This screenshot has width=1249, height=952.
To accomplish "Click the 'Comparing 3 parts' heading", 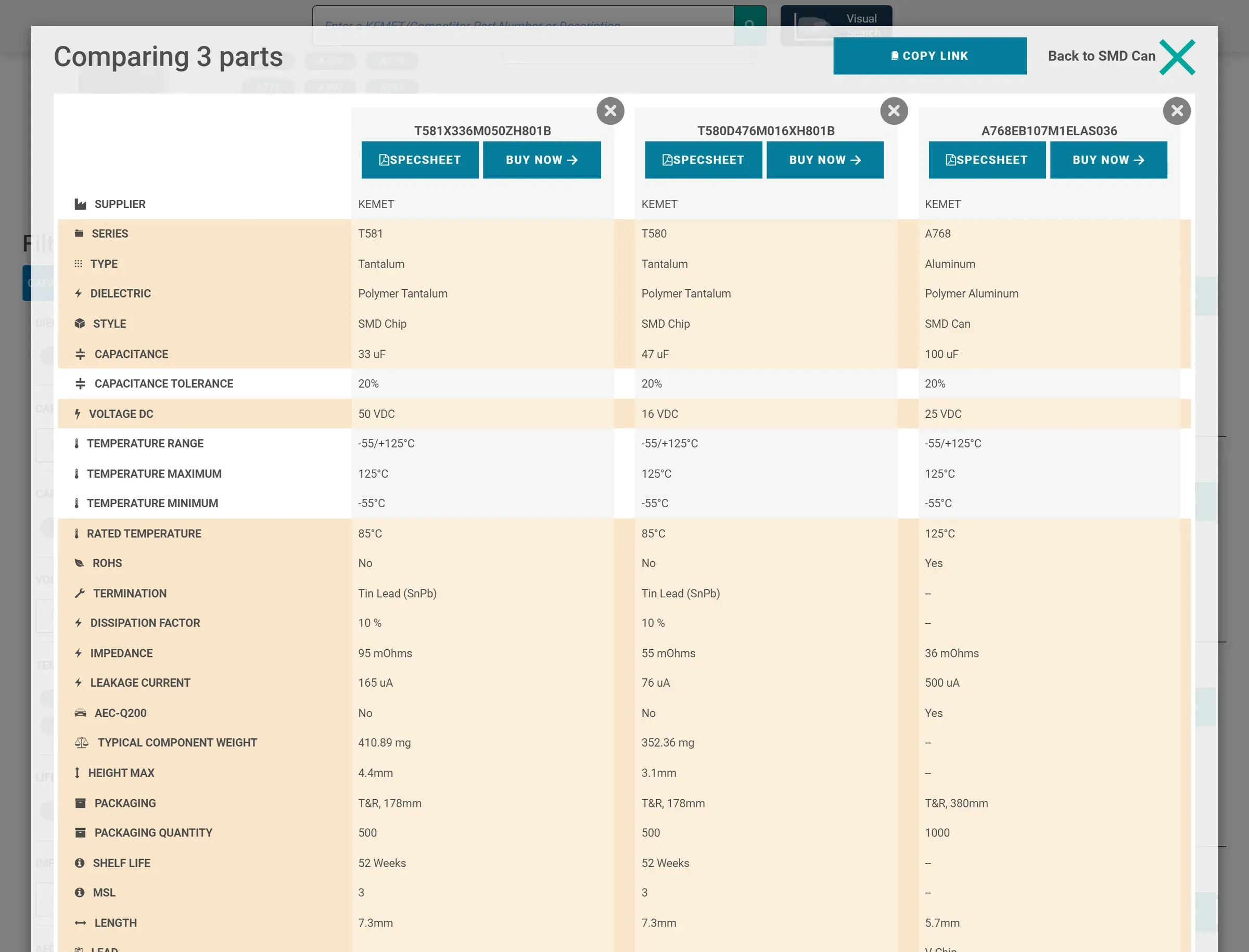I will [169, 57].
